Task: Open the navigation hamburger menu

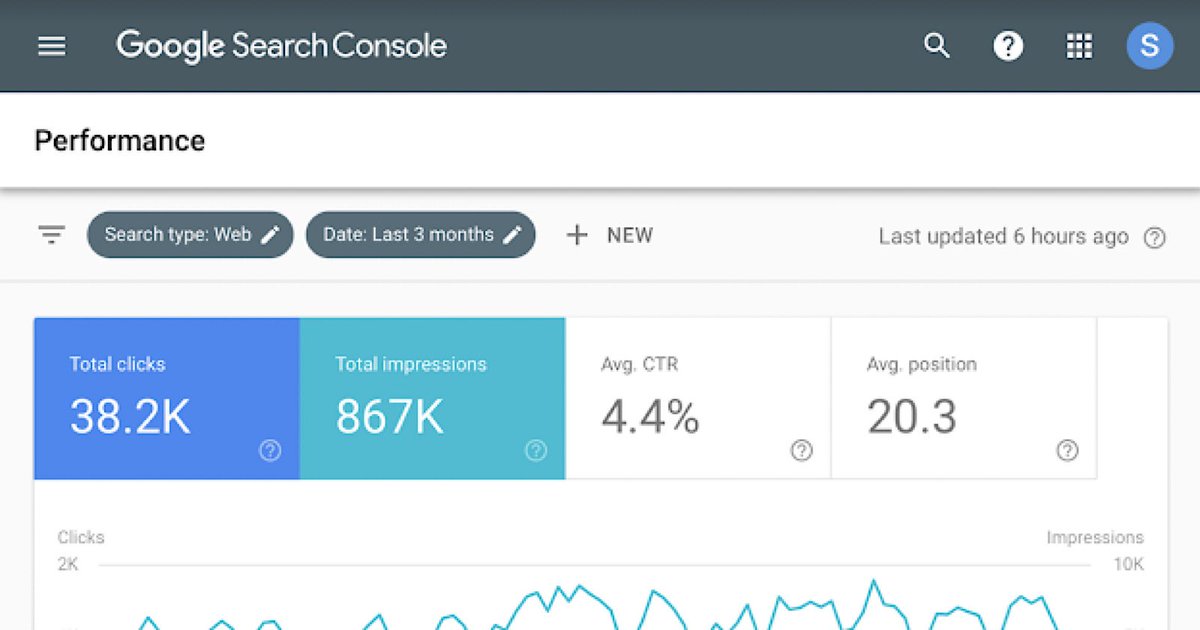Action: coord(51,46)
